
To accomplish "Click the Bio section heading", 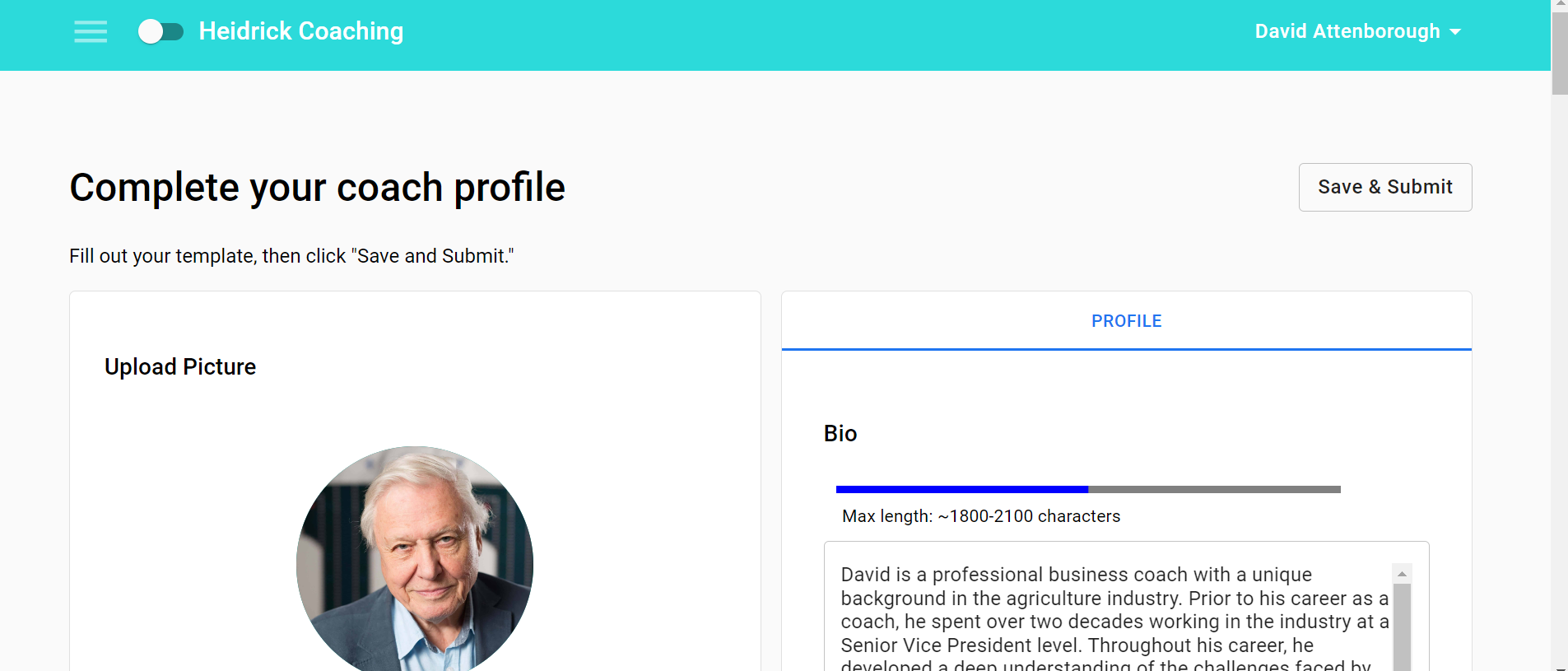I will click(840, 433).
